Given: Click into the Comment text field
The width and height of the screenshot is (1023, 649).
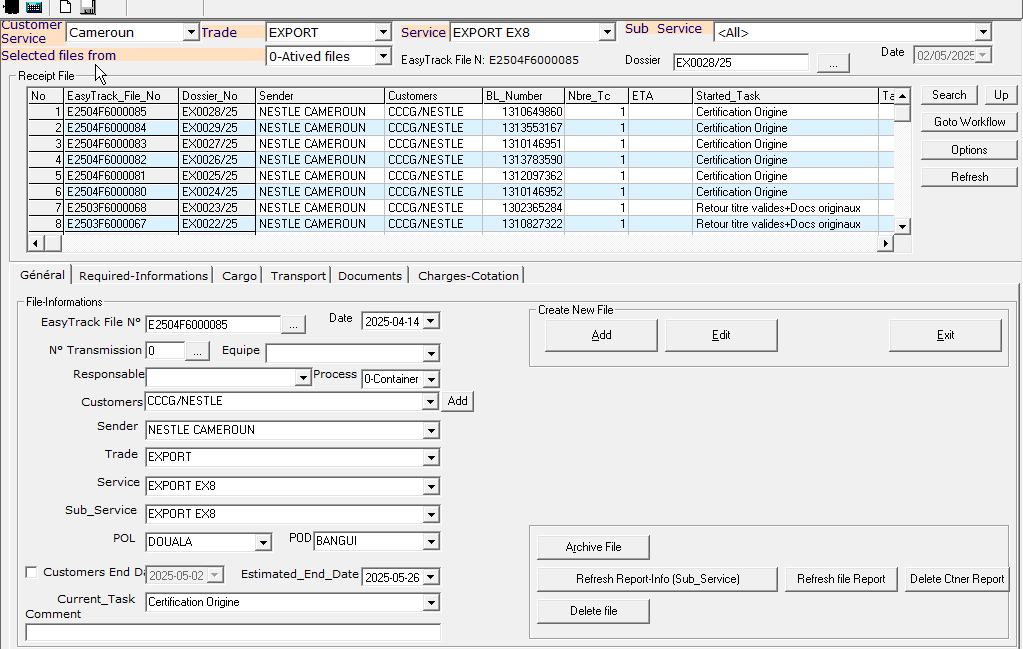Looking at the screenshot, I should click(232, 632).
